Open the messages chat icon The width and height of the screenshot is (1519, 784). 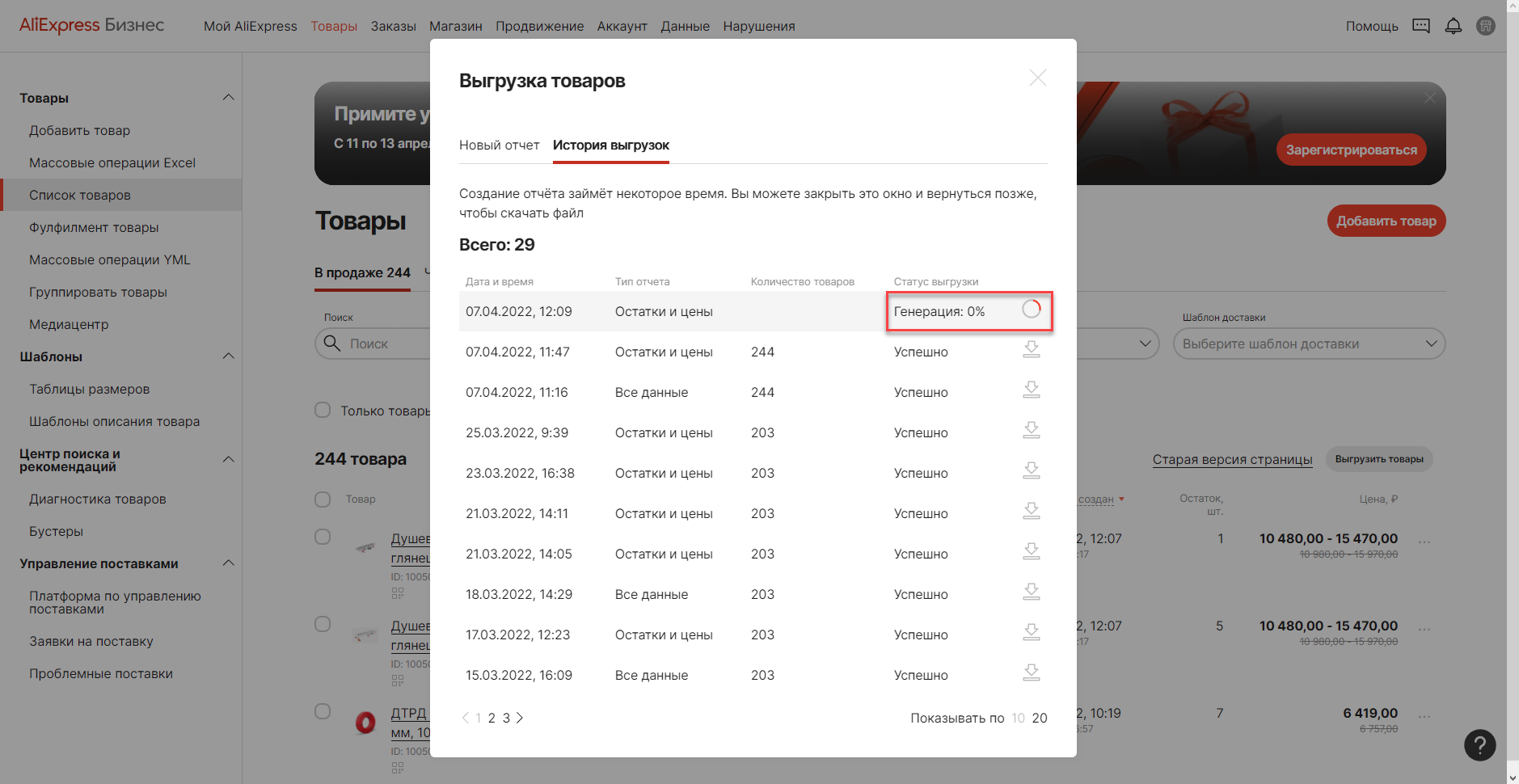1421,26
